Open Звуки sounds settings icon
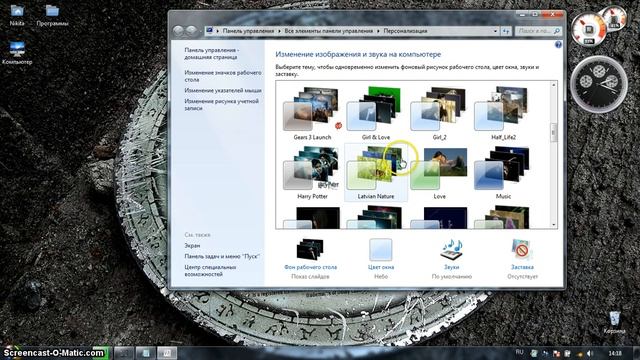 click(x=451, y=249)
